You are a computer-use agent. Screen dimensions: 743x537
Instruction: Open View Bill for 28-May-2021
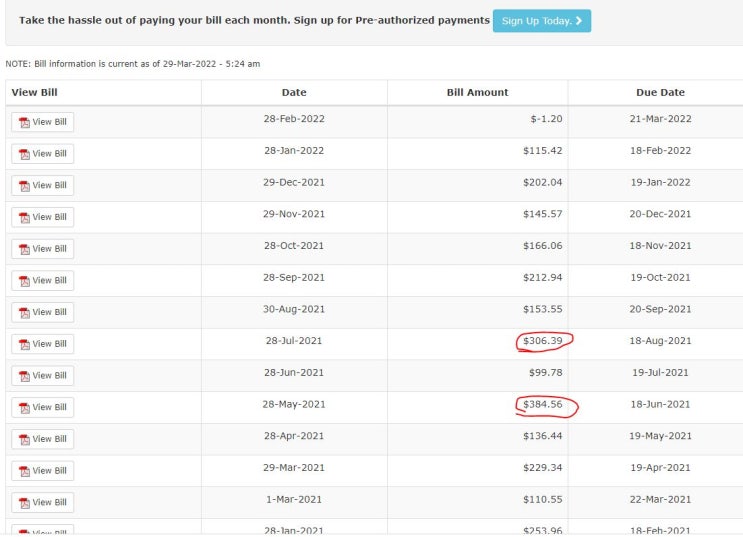tap(43, 408)
